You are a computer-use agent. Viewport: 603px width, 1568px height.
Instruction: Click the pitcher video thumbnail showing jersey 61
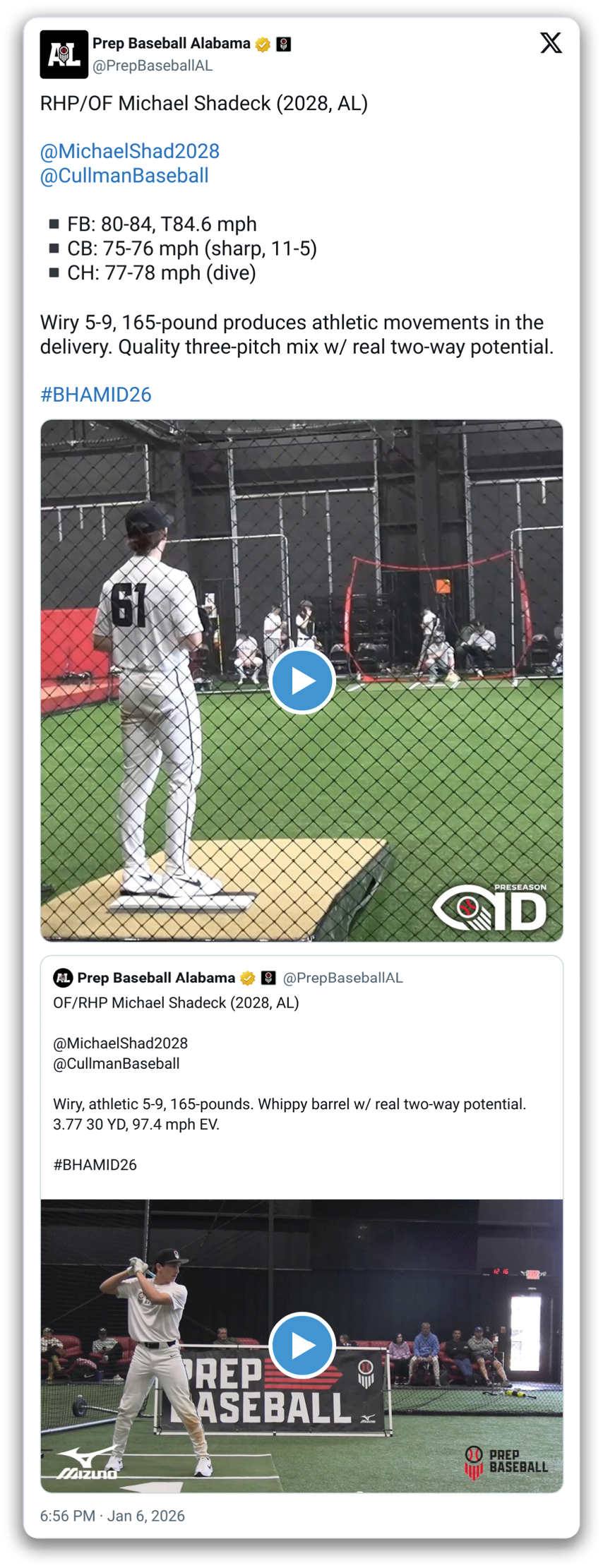[x=301, y=681]
